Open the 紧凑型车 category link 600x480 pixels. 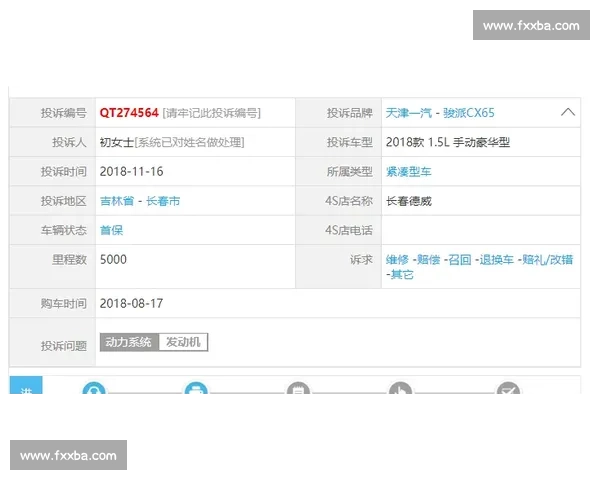pyautogui.click(x=408, y=171)
